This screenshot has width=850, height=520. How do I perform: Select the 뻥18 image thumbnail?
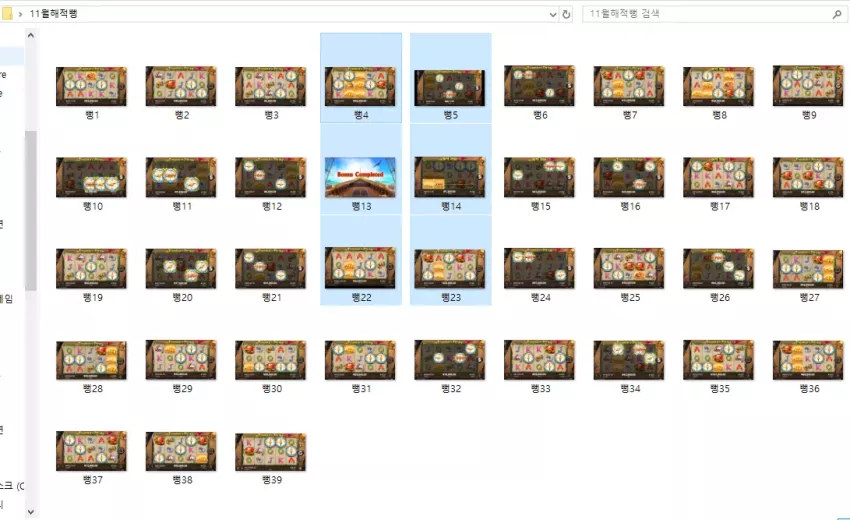[808, 177]
